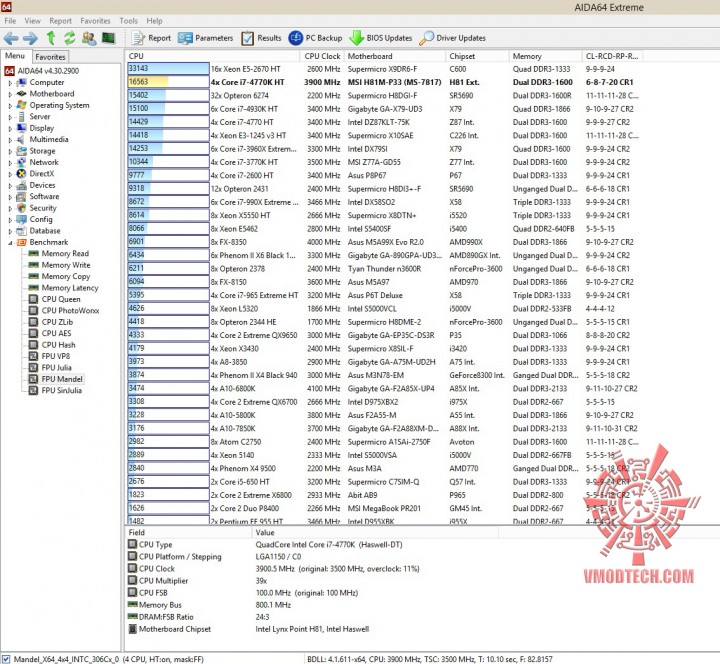Click the Back arrow toolbar icon
720x664 pixels.
click(11, 38)
